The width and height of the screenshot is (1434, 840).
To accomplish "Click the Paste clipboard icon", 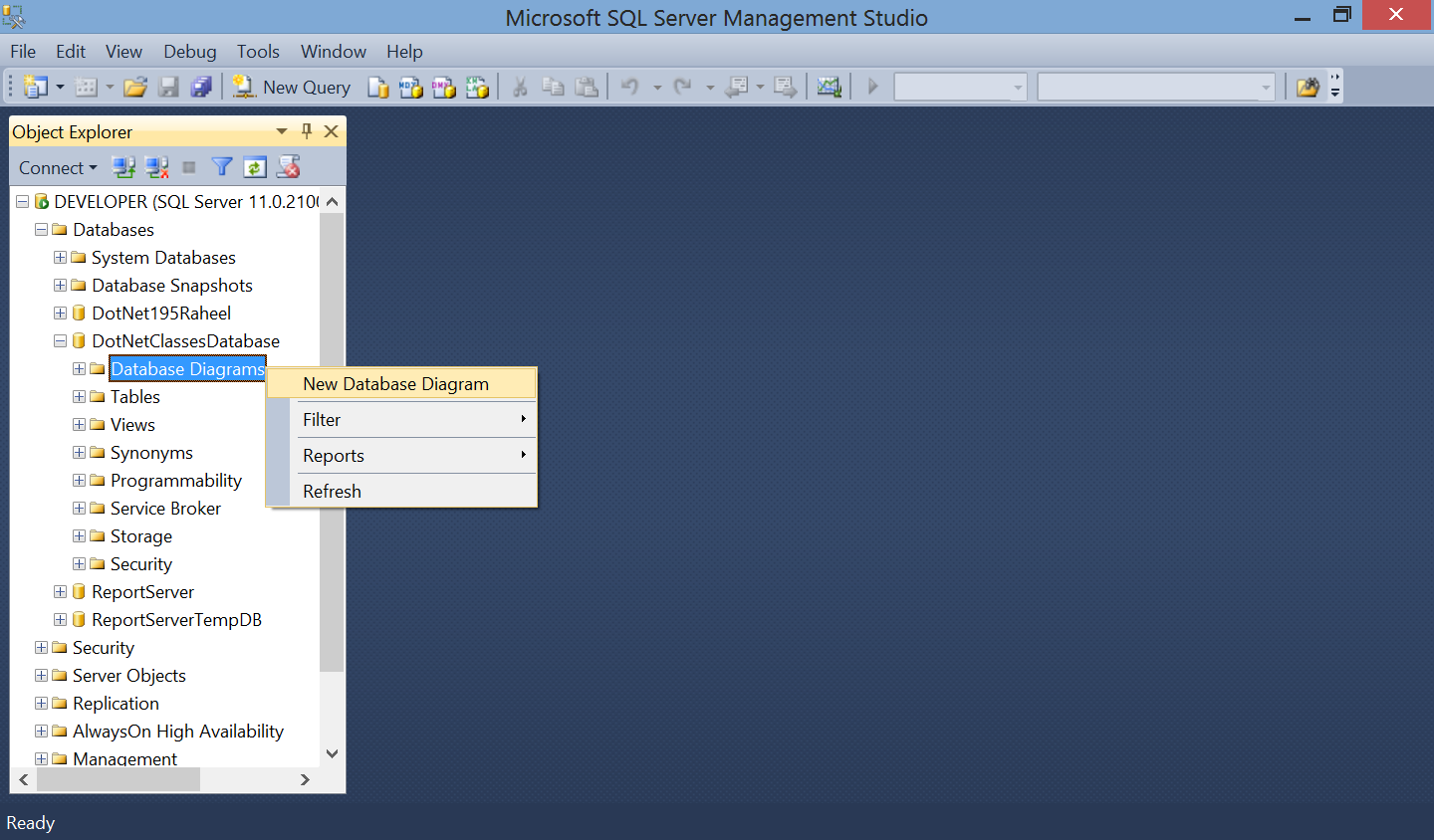I will tap(587, 88).
